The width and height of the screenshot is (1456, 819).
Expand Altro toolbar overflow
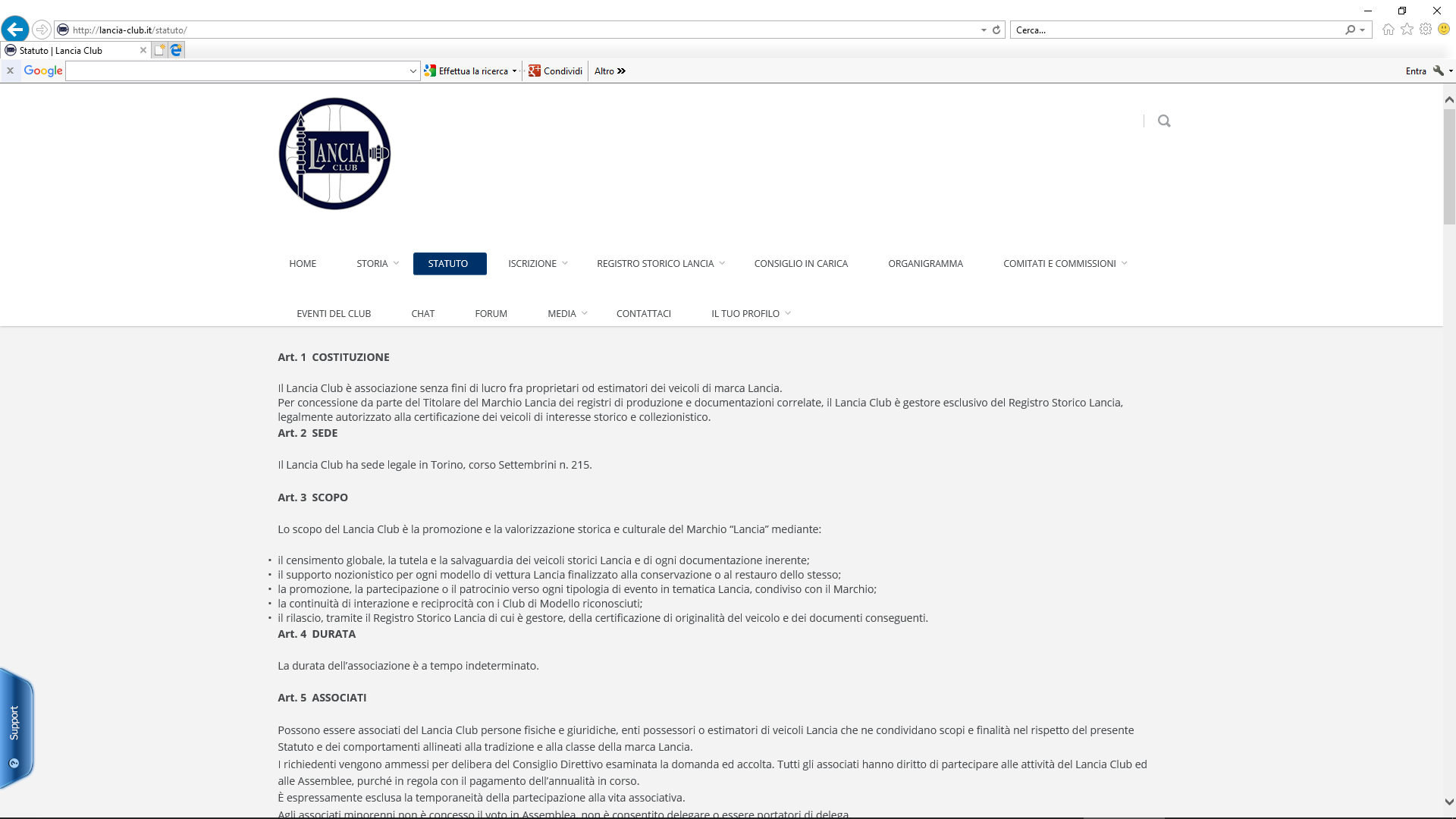coord(610,71)
